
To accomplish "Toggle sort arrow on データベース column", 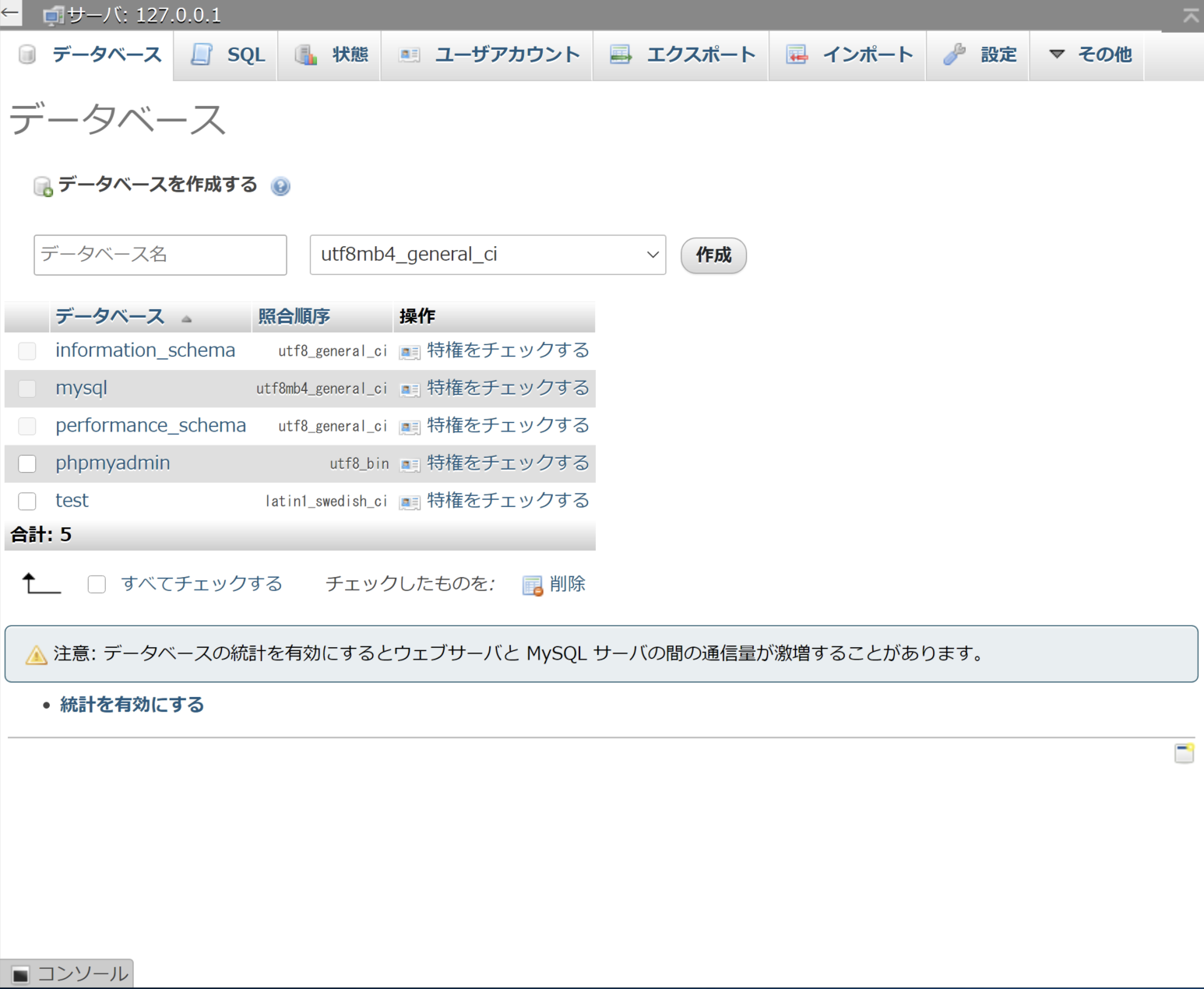I will (x=186, y=319).
